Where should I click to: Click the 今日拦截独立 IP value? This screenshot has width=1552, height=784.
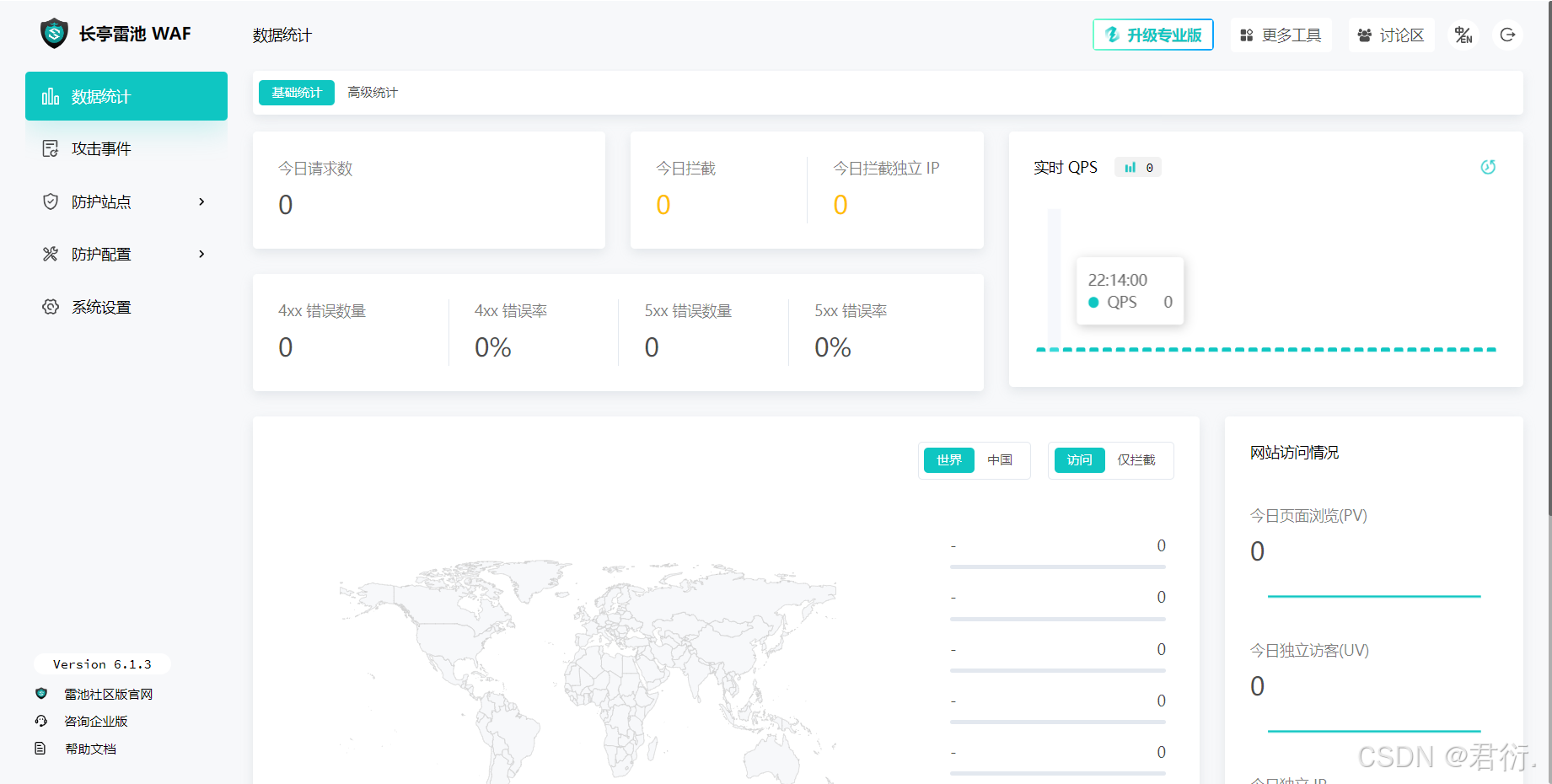(x=840, y=205)
